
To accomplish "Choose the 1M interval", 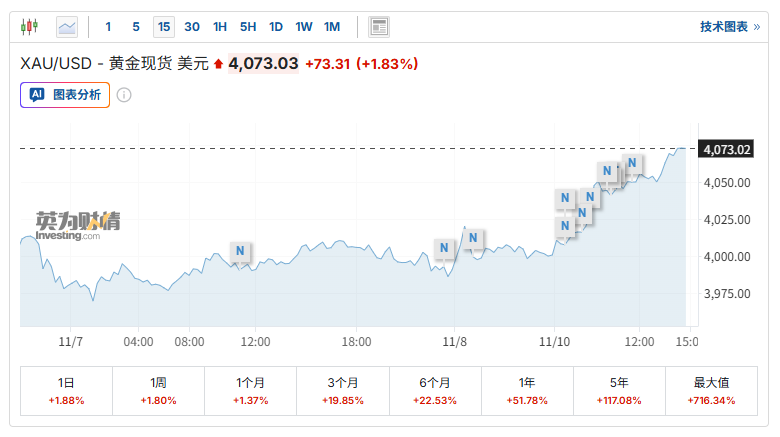I will pyautogui.click(x=332, y=26).
